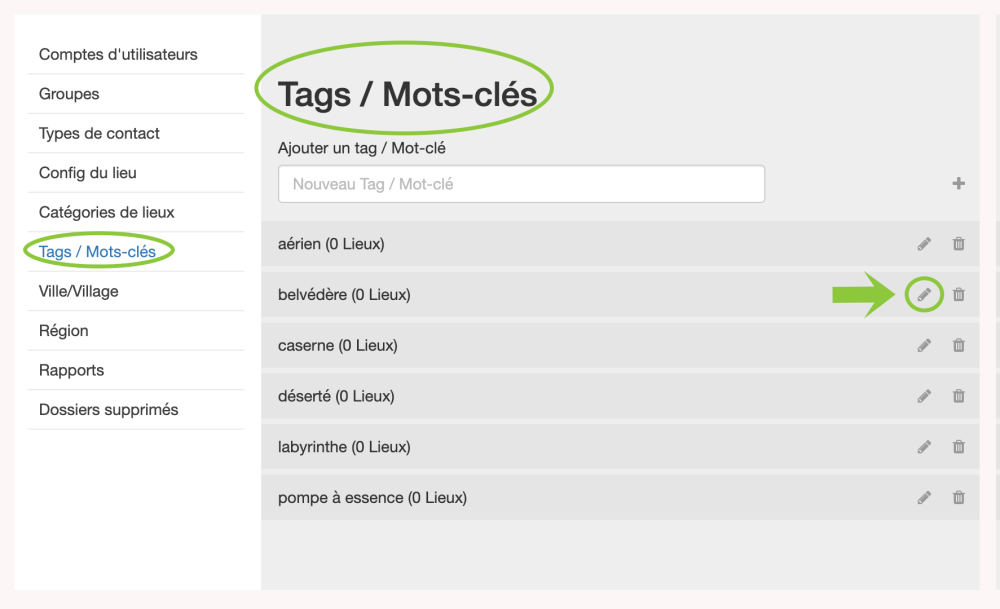Delete the pompe à essence tag
Image resolution: width=1000 pixels, height=609 pixels.
(958, 497)
